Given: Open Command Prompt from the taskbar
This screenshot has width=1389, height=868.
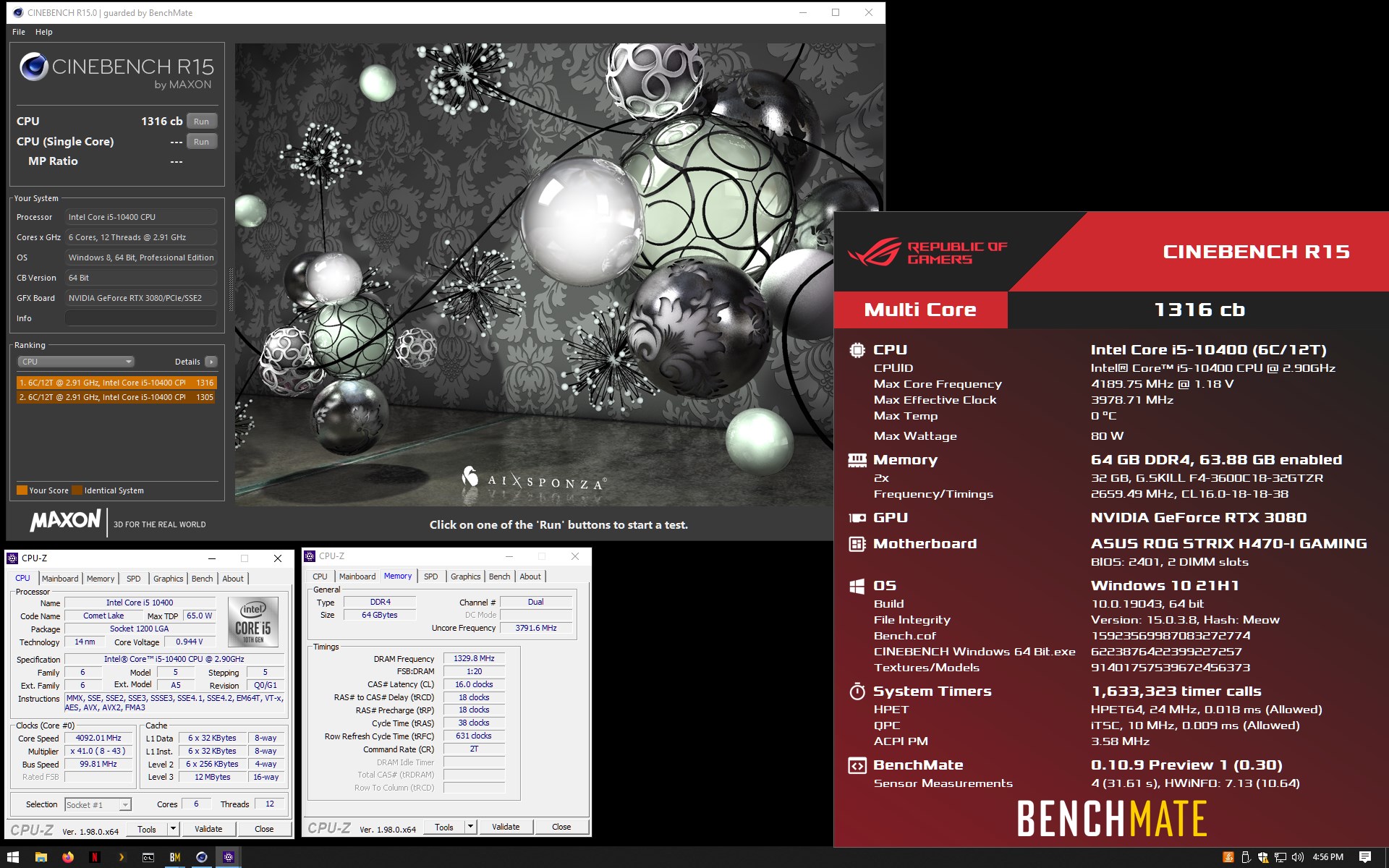Looking at the screenshot, I should (148, 857).
